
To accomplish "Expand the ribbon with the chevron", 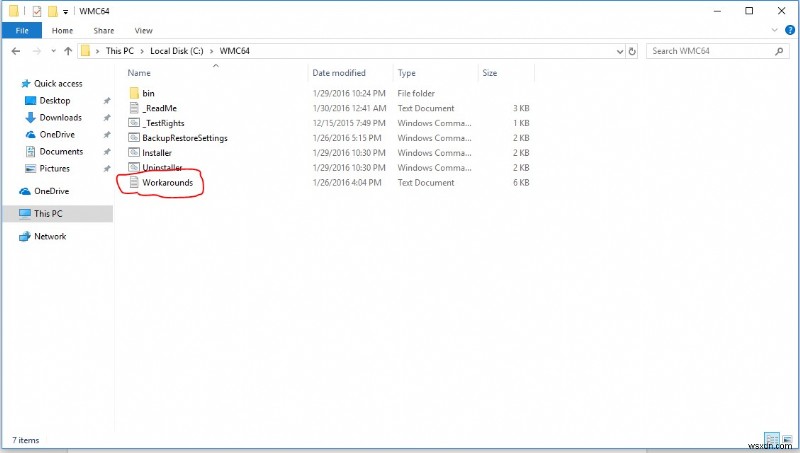I will pyautogui.click(x=774, y=31).
